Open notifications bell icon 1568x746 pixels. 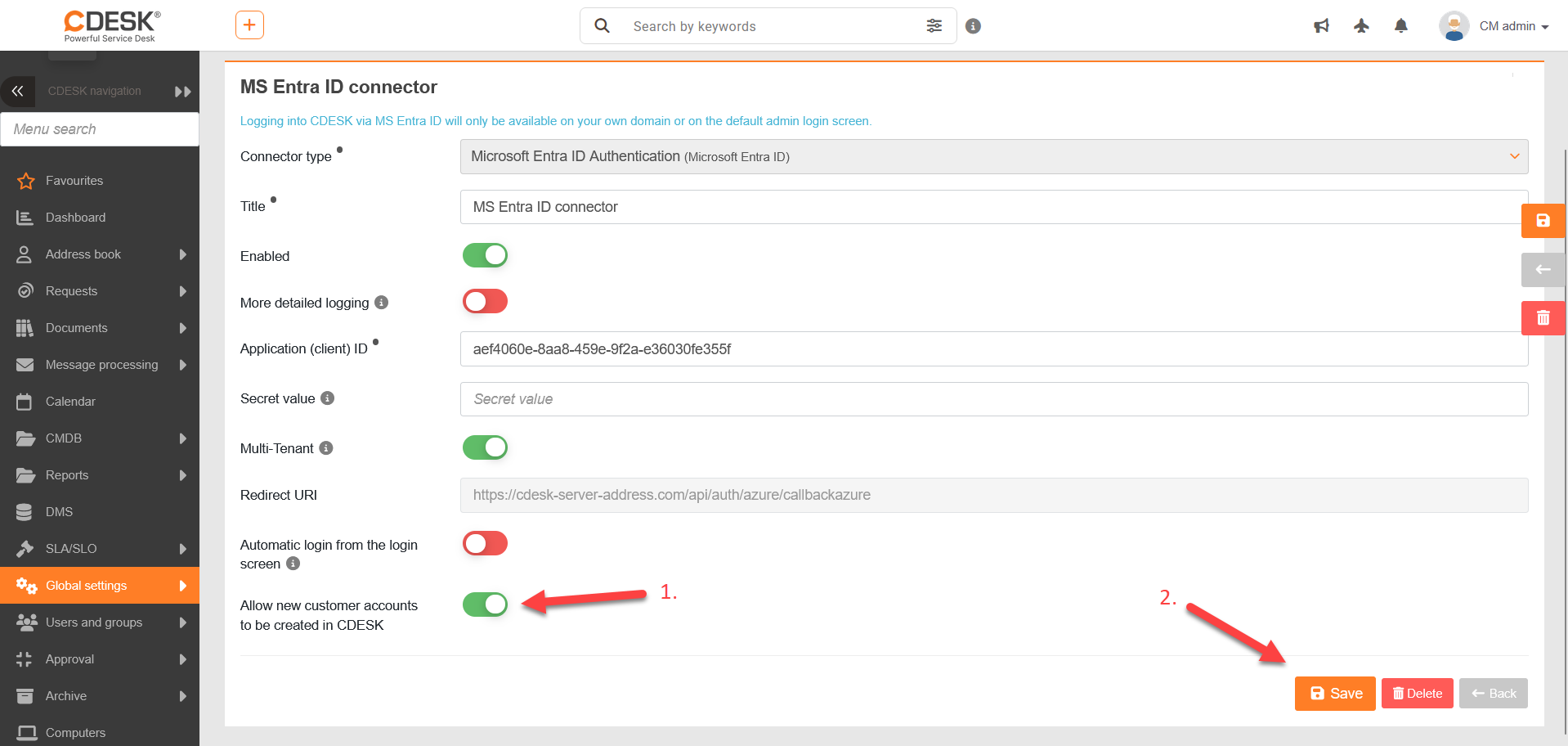click(x=1401, y=26)
